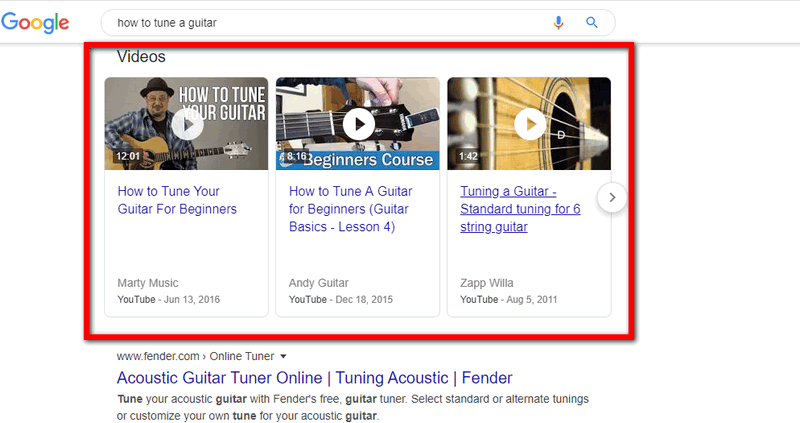
Task: Click the 'Andy Guitar' channel name
Action: 318,283
